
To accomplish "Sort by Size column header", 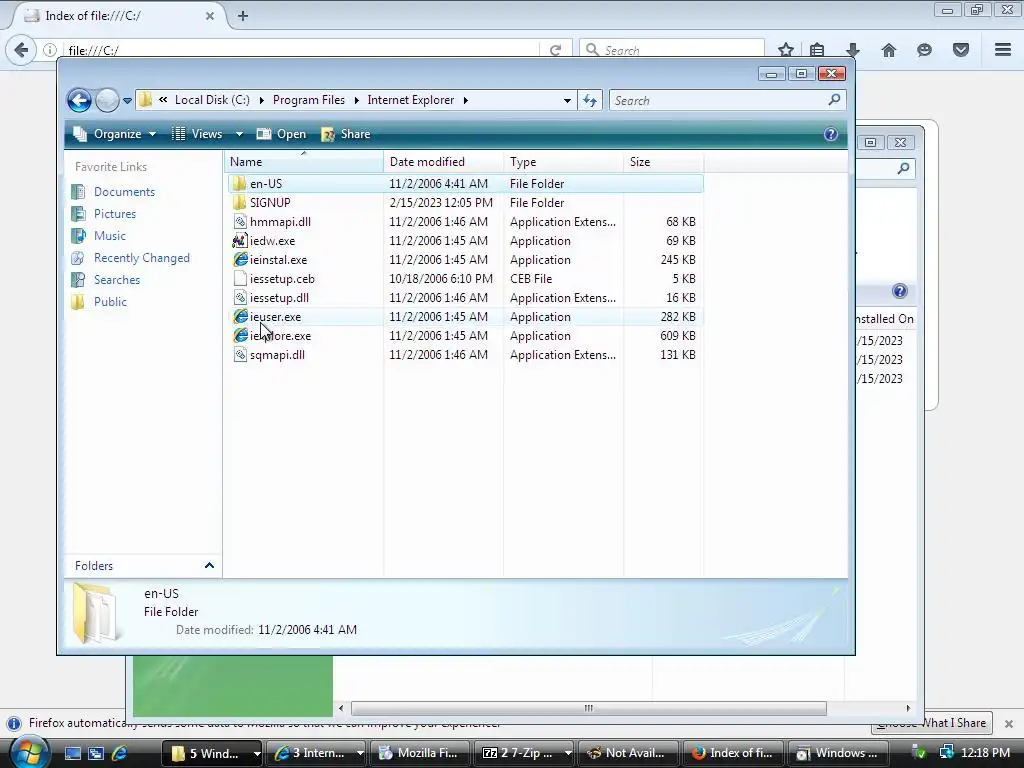I will [664, 162].
